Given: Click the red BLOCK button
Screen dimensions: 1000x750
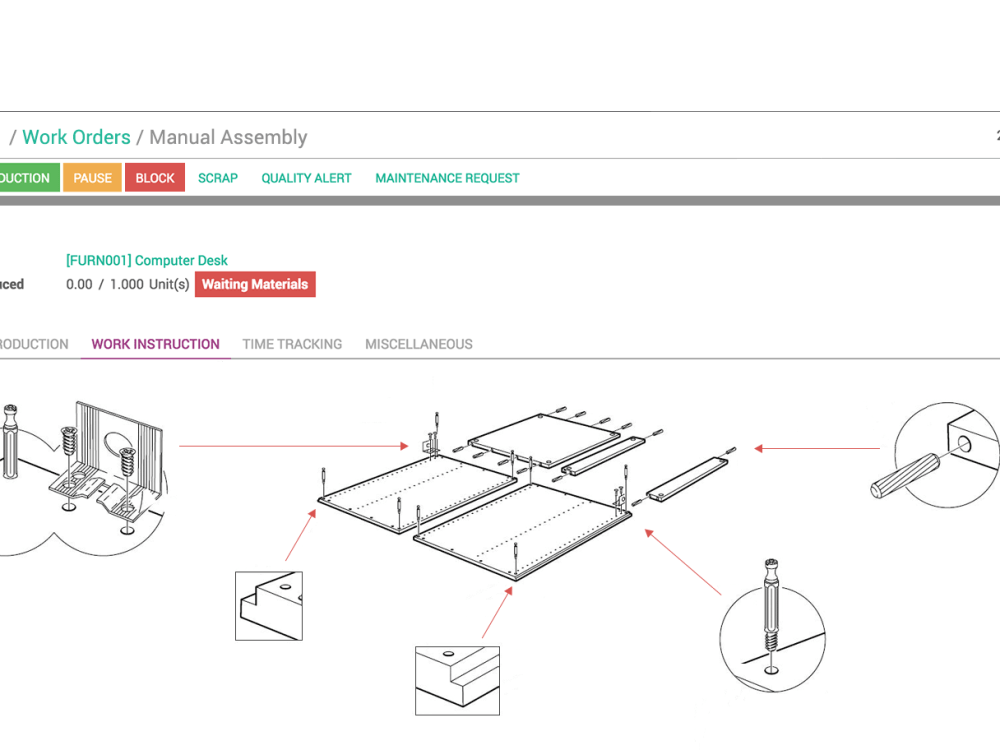Looking at the screenshot, I should coord(155,178).
